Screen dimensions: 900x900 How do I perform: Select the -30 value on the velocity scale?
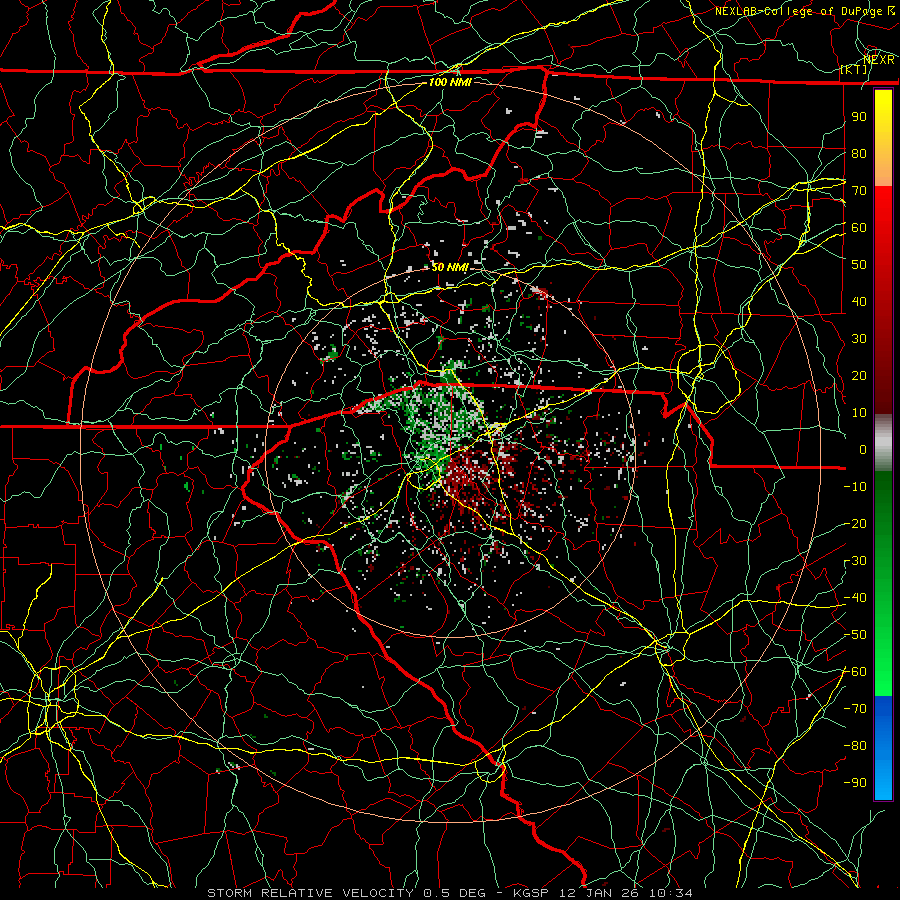(855, 561)
